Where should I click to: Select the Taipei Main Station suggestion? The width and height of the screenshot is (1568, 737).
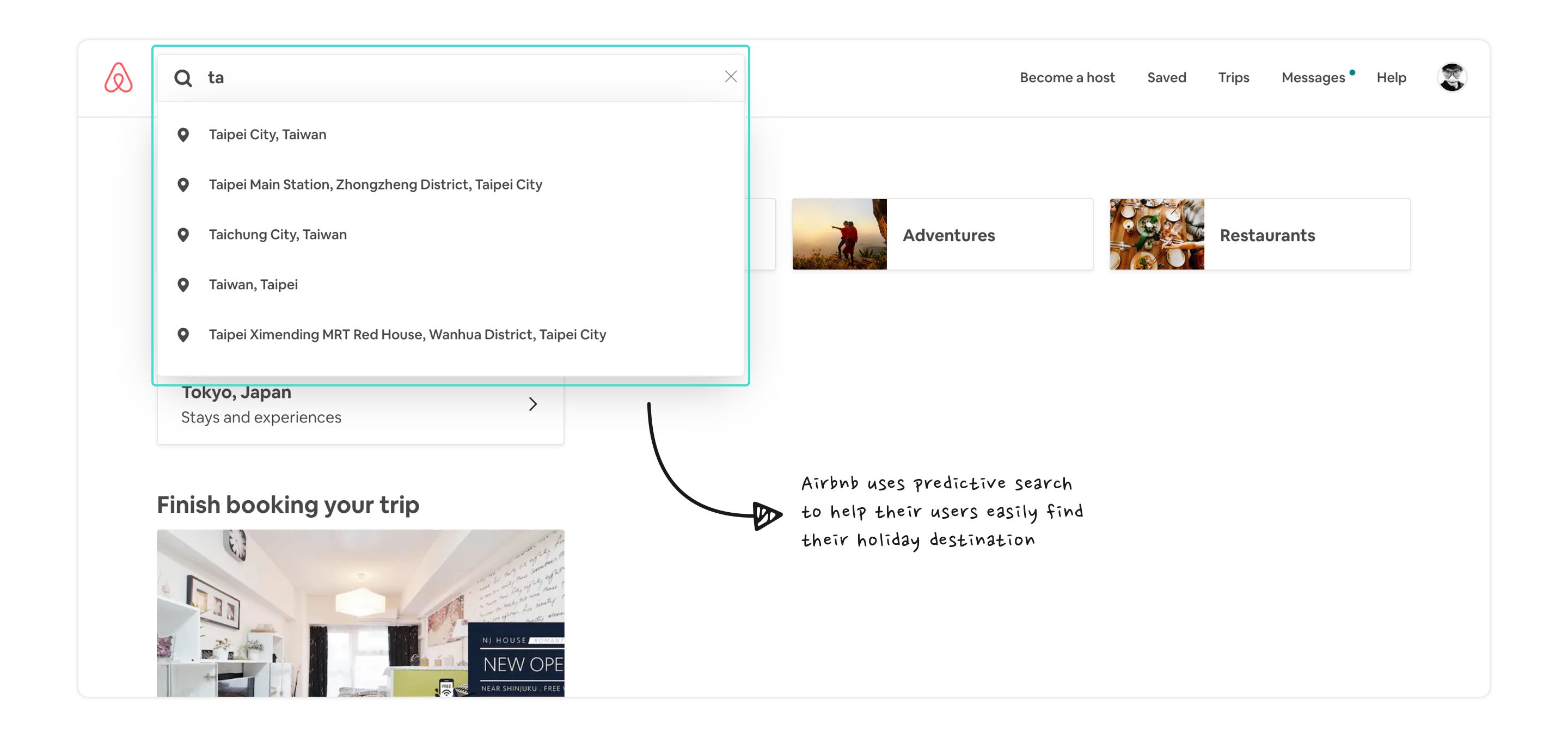pyautogui.click(x=375, y=184)
